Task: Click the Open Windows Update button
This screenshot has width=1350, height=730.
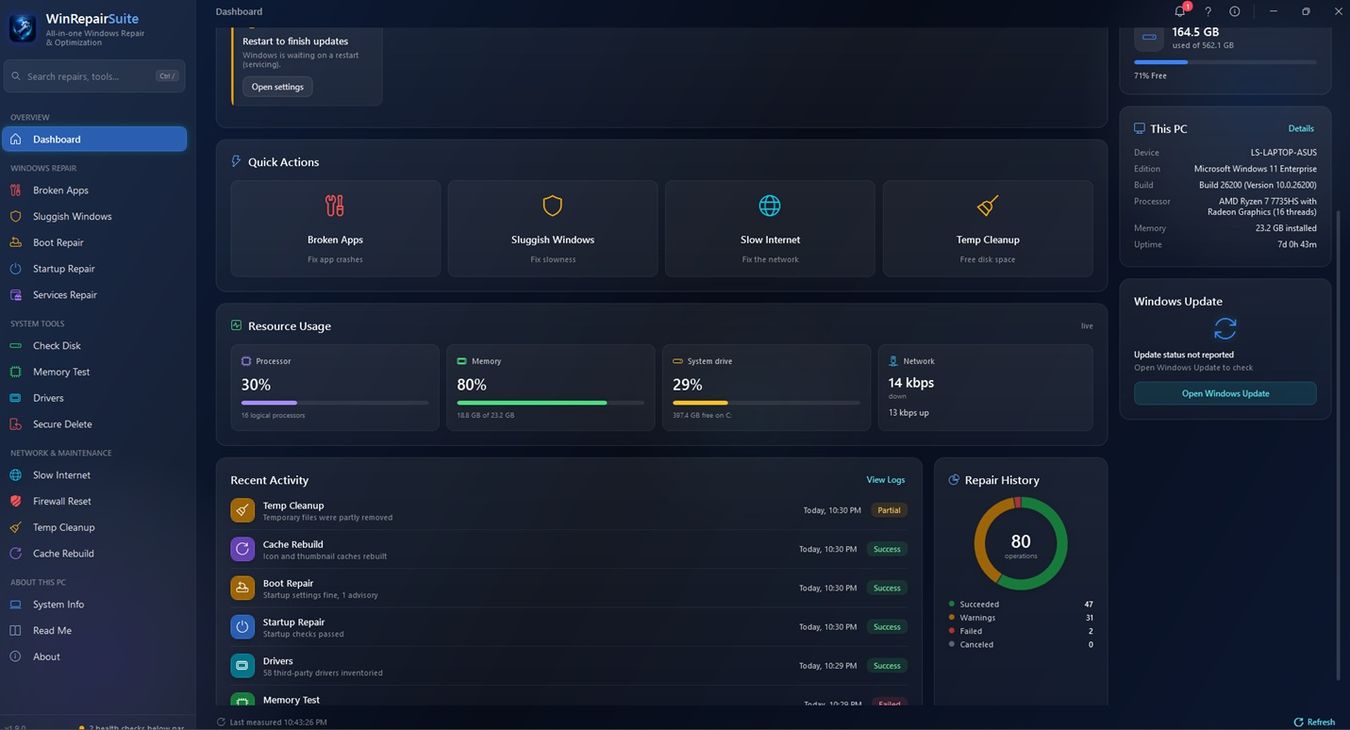Action: [x=1225, y=393]
